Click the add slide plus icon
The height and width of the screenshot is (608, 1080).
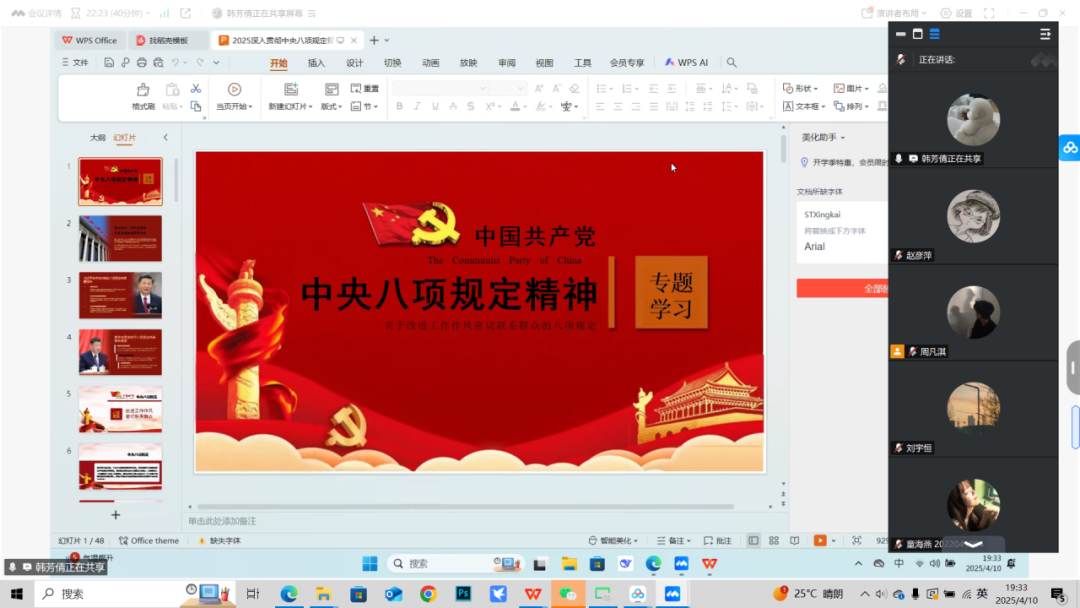pyautogui.click(x=115, y=515)
